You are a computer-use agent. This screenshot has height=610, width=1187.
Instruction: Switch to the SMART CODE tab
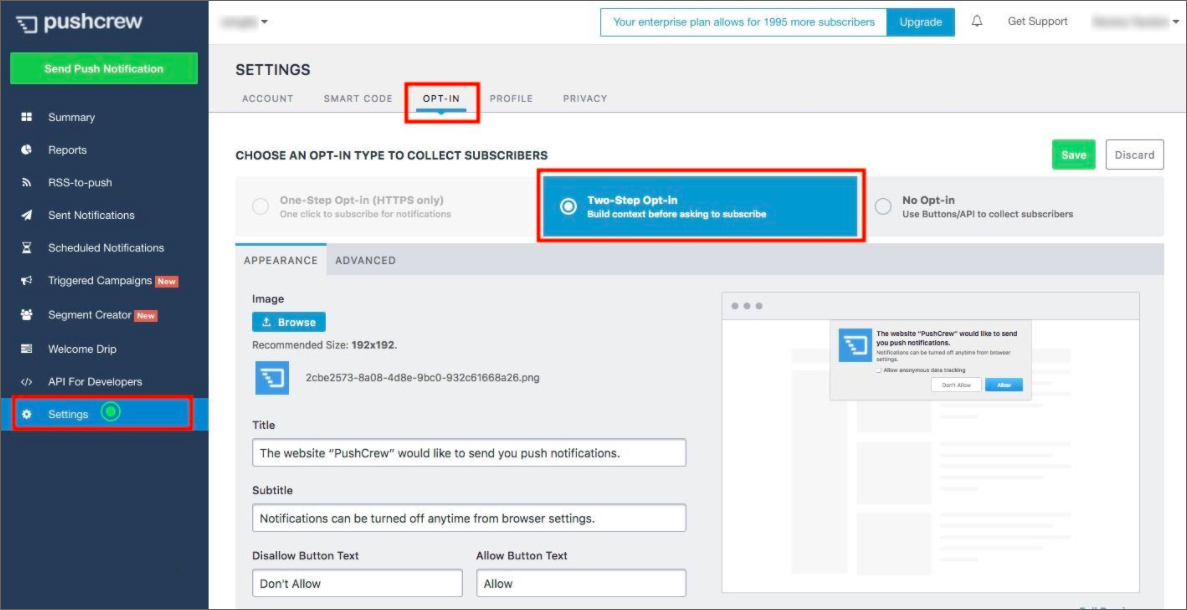coord(358,98)
